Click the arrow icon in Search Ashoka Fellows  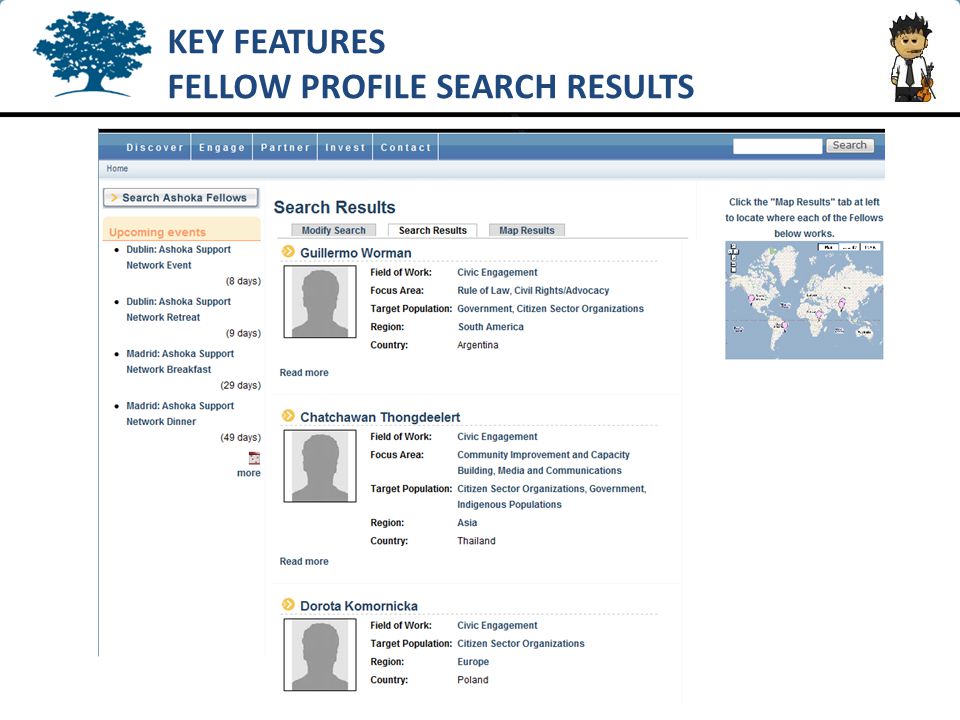coord(114,197)
